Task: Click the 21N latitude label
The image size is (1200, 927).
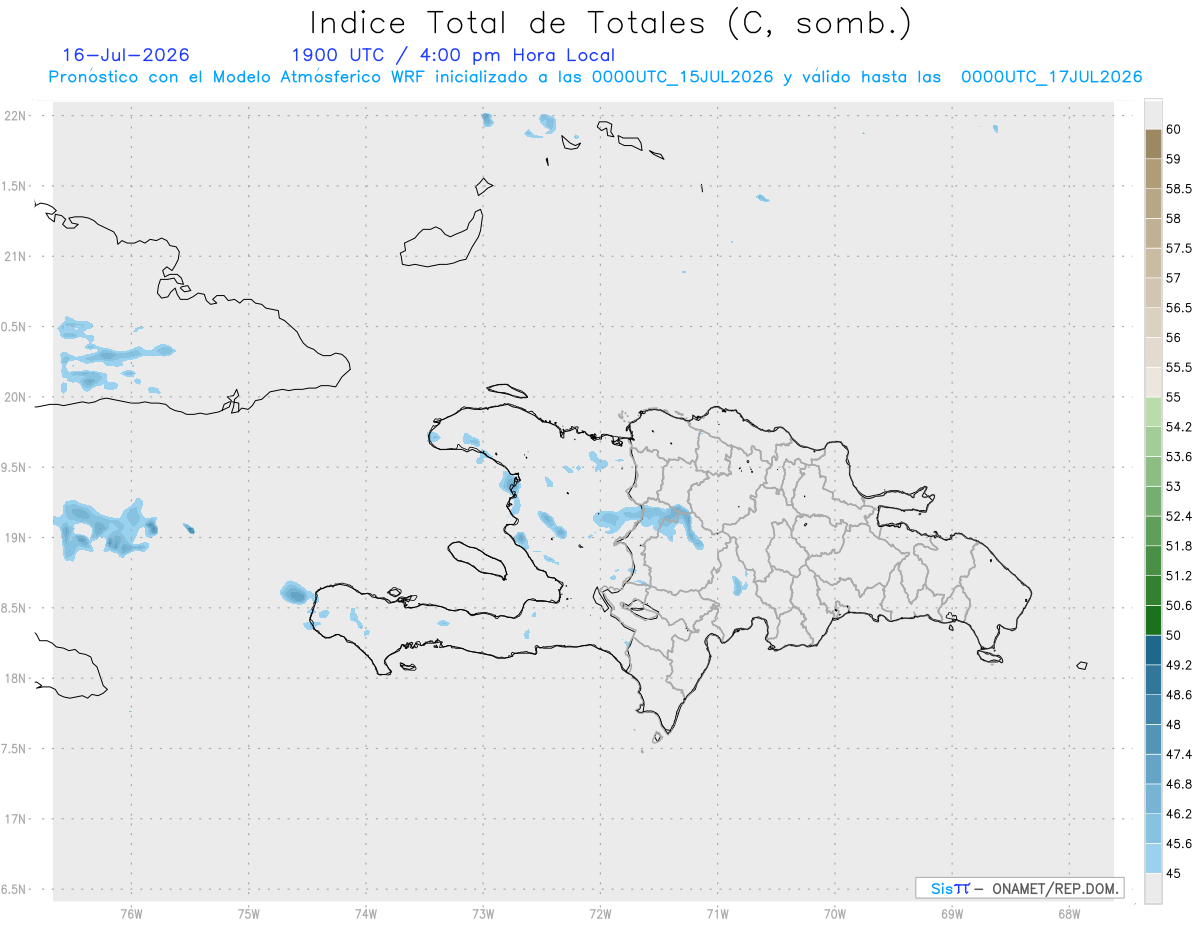Action: 16,256
